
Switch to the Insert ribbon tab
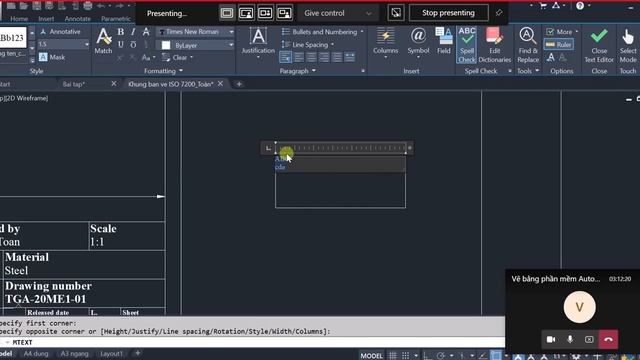coord(46,19)
